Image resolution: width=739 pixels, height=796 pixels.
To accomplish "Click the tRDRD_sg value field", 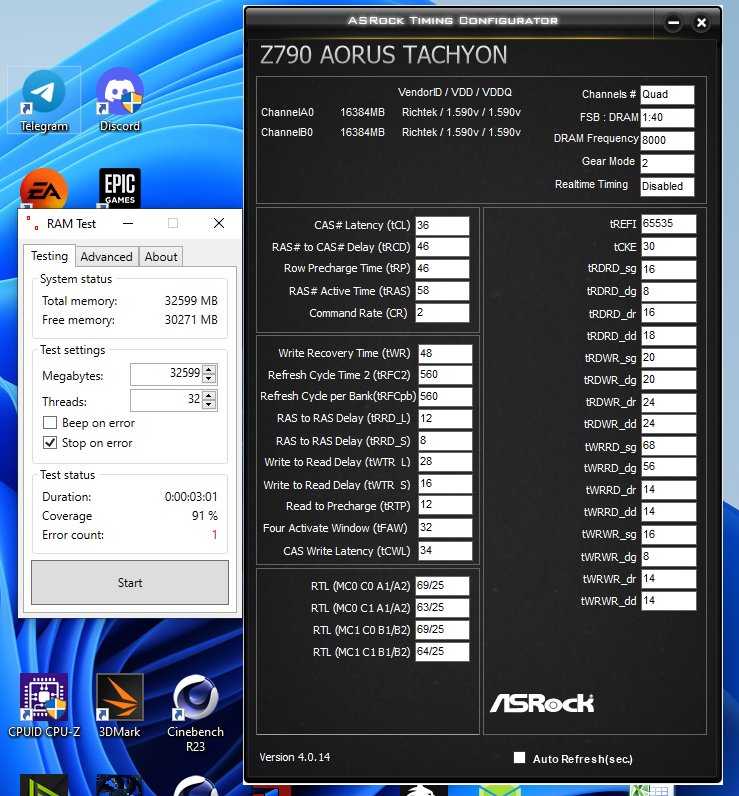I will pos(668,269).
